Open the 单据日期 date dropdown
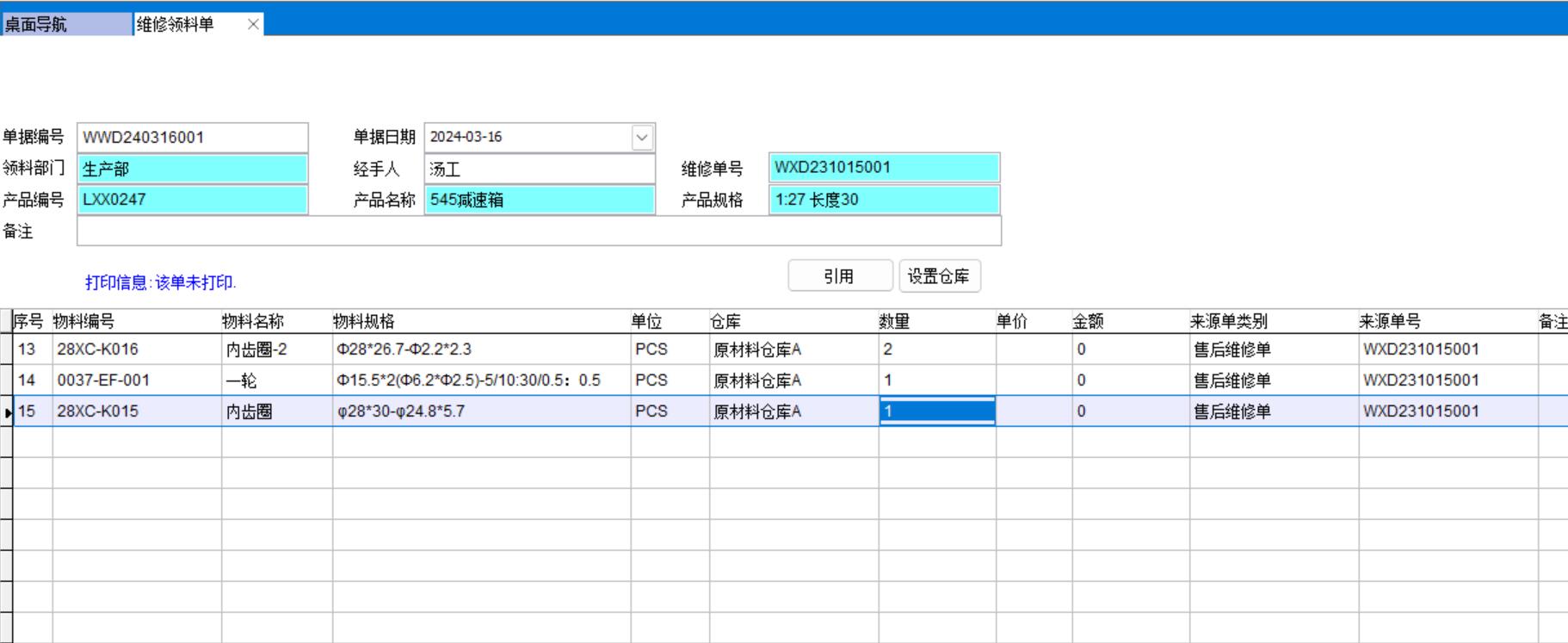The height and width of the screenshot is (643, 1568). point(642,138)
